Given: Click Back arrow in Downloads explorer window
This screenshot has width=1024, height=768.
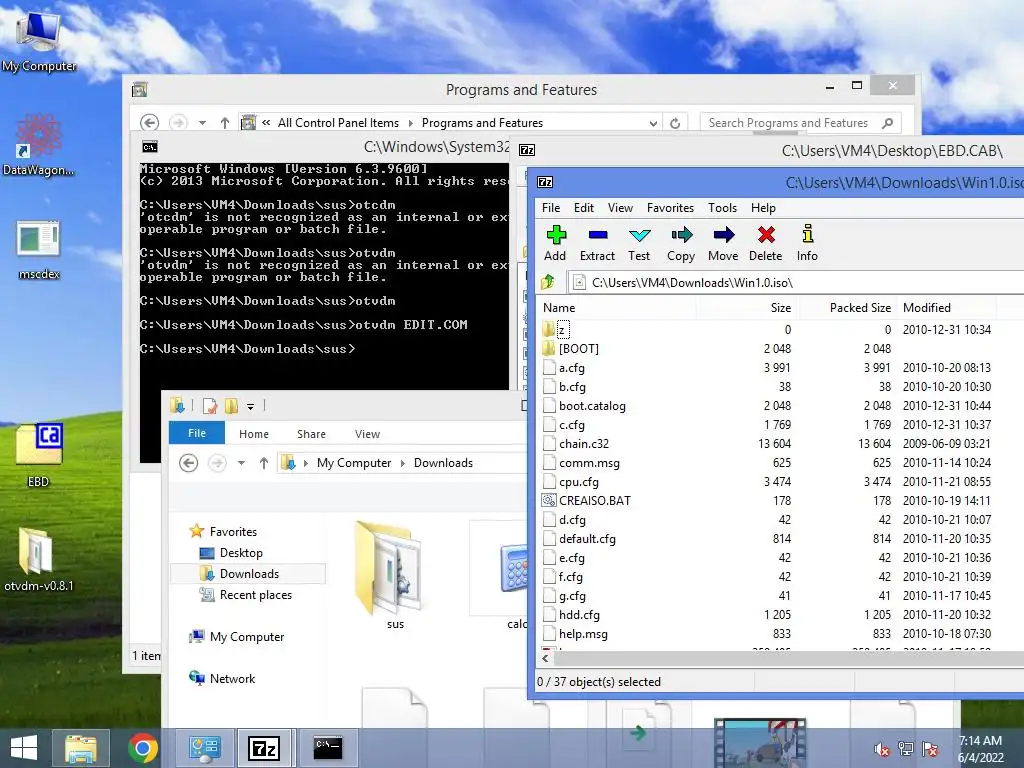Looking at the screenshot, I should click(189, 463).
